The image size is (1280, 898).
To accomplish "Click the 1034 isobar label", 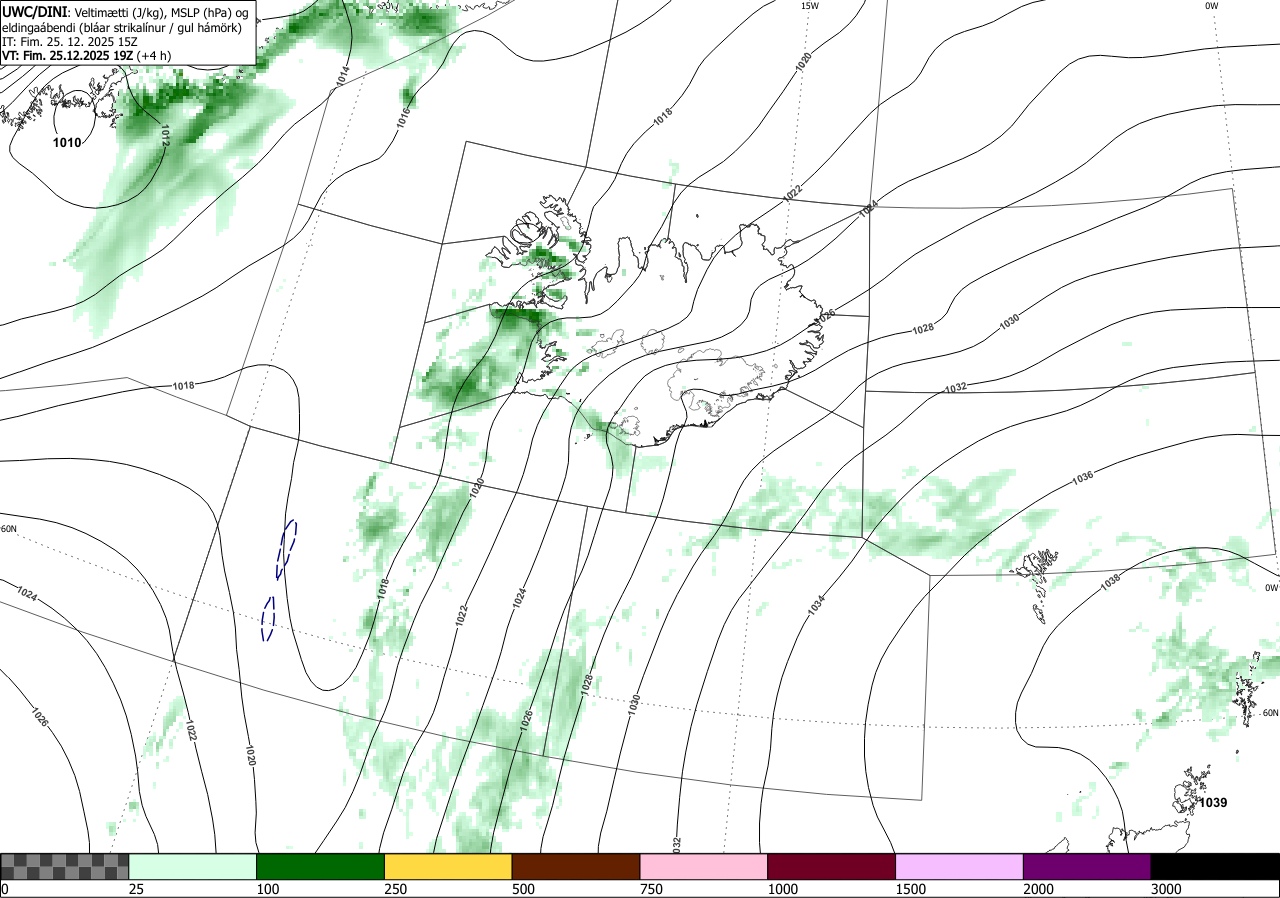I will tap(817, 604).
